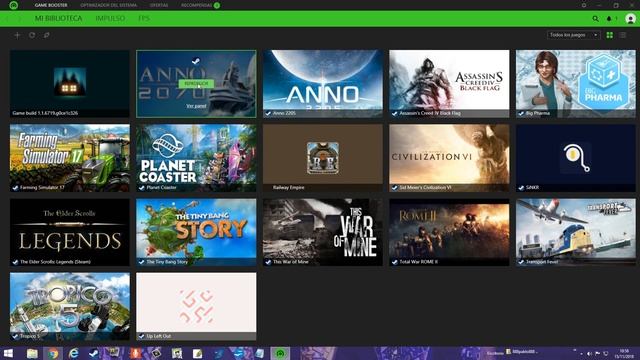Toggle the Transport Fever checkmark

click(x=521, y=262)
